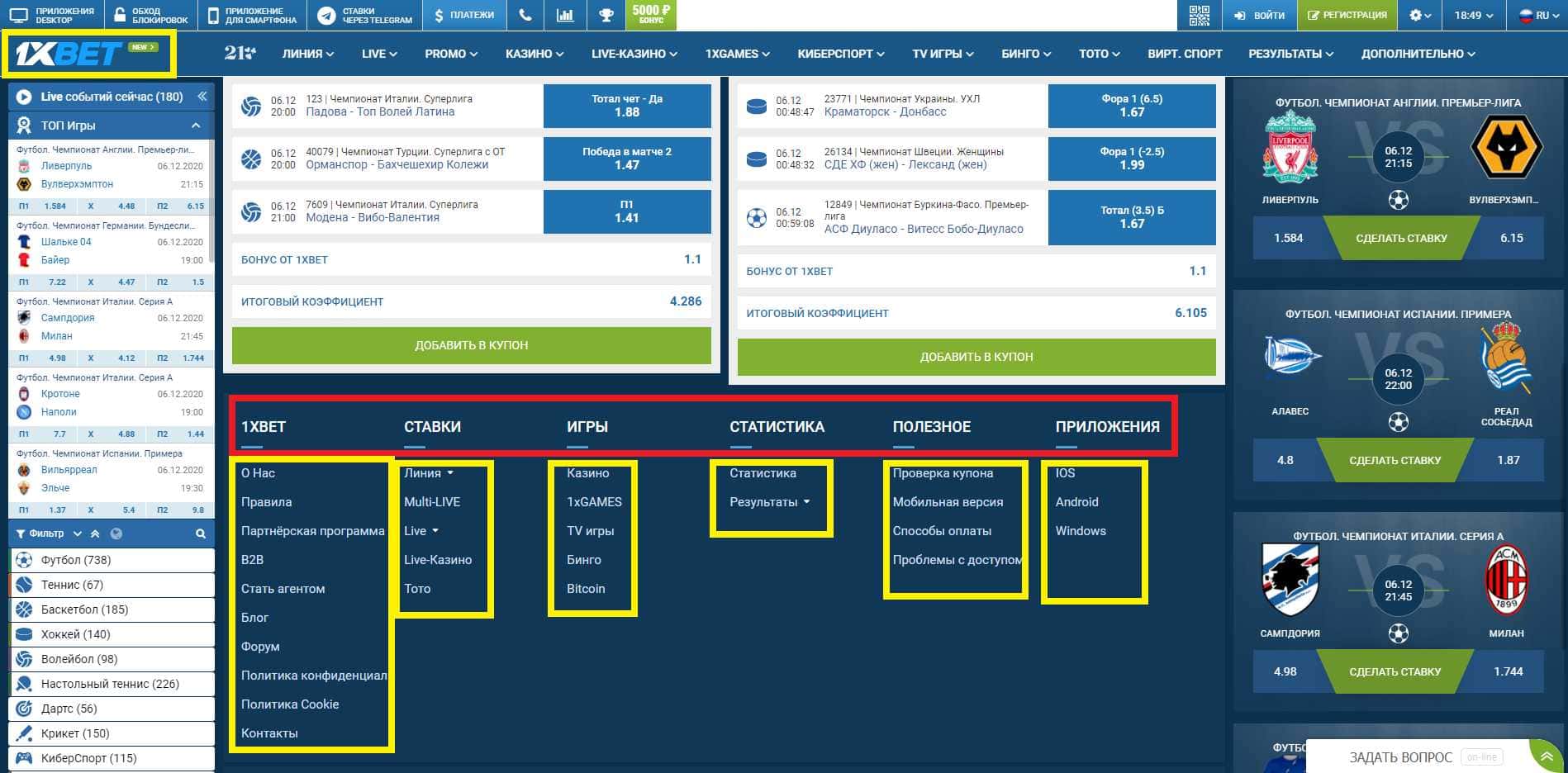This screenshot has height=773, width=1568.
Task: Place bet on Сампдория vs Милан card
Action: tap(1395, 671)
